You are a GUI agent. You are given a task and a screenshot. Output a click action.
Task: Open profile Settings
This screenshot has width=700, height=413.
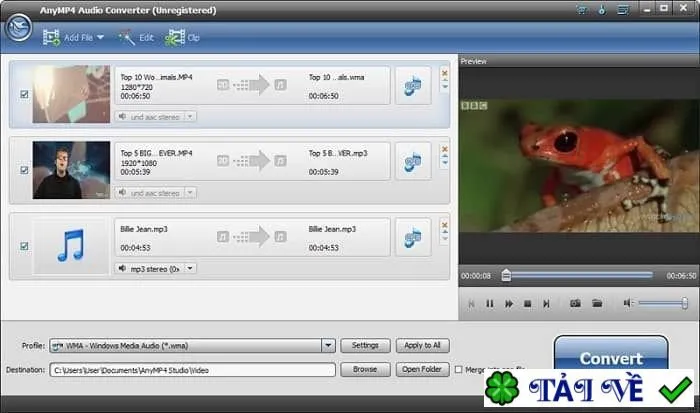(x=365, y=345)
